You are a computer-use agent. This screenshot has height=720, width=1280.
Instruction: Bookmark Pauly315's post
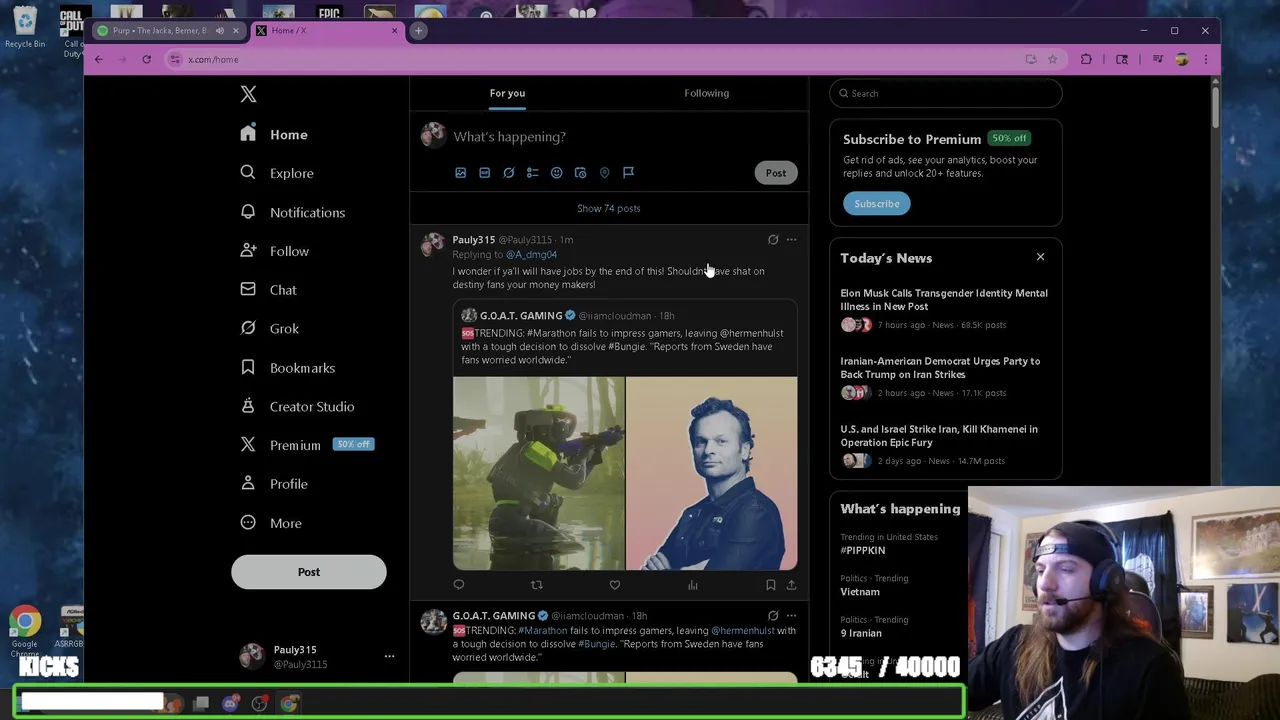pos(770,585)
